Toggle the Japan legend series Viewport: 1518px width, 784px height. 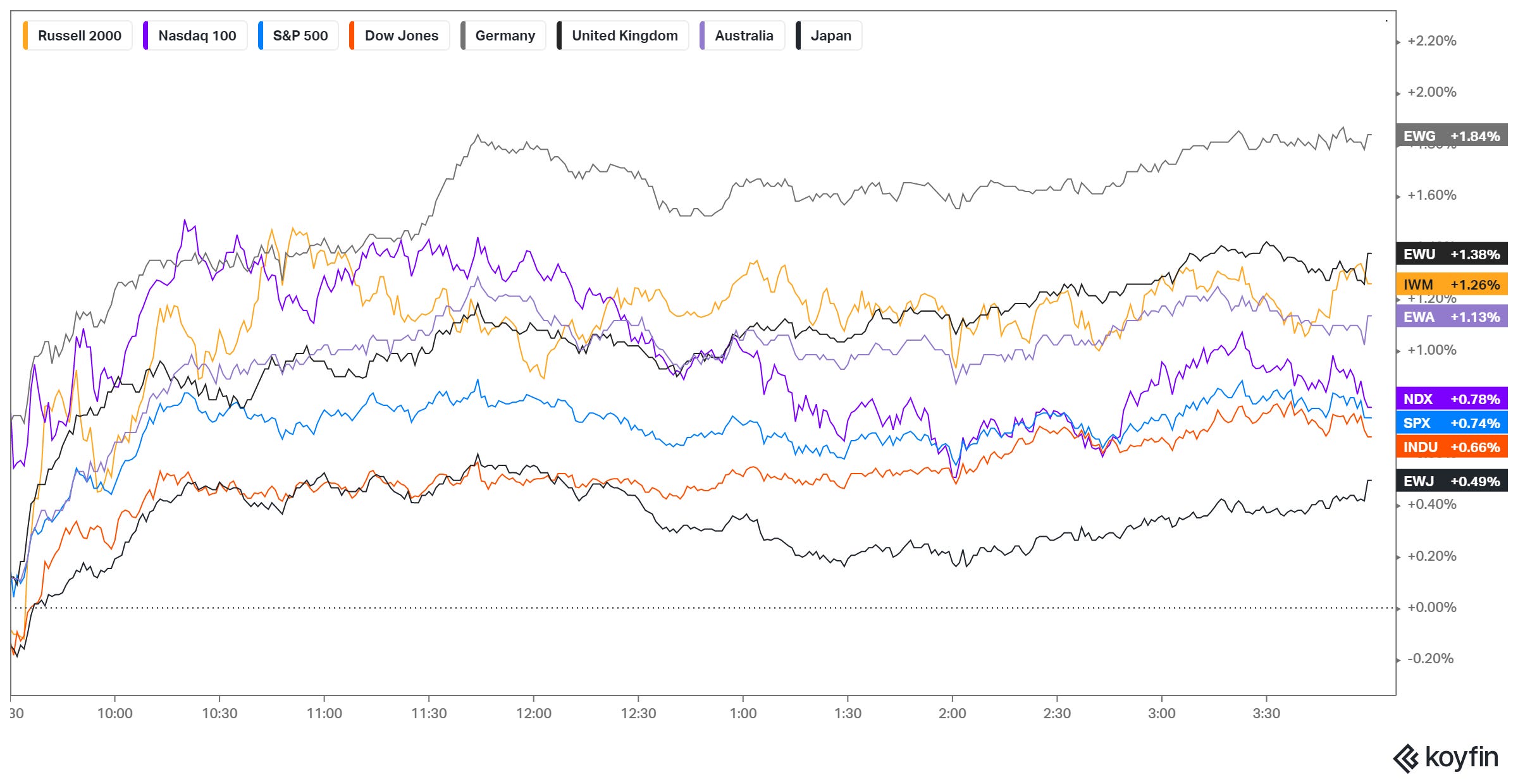point(829,35)
